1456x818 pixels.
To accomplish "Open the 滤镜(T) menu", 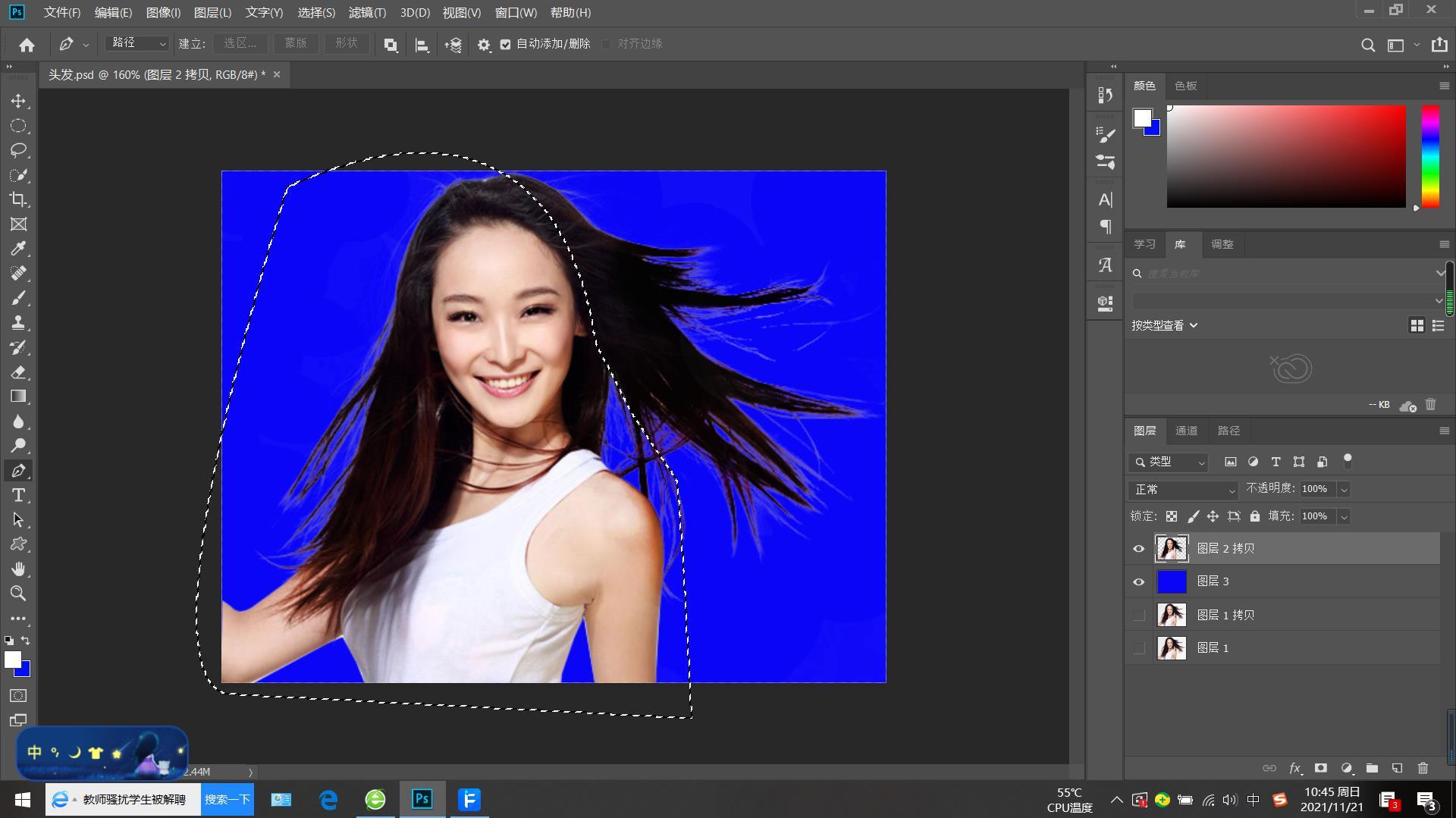I will coord(367,13).
